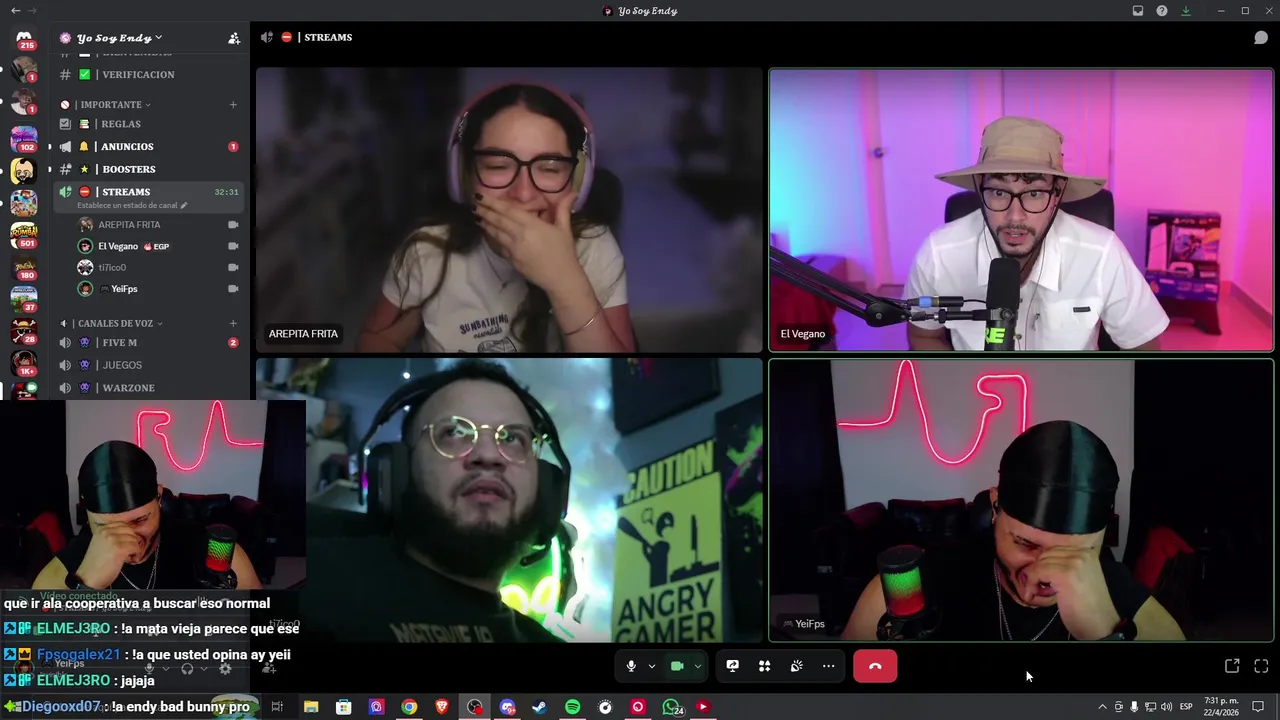
Task: Click the camera icon next to YeiFps
Action: pyautogui.click(x=233, y=289)
